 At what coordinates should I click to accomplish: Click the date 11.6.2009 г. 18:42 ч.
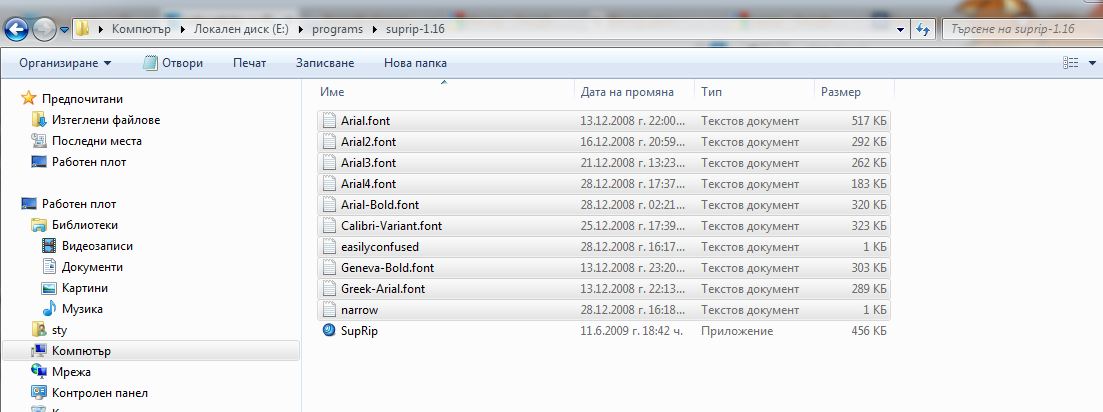coord(632,331)
